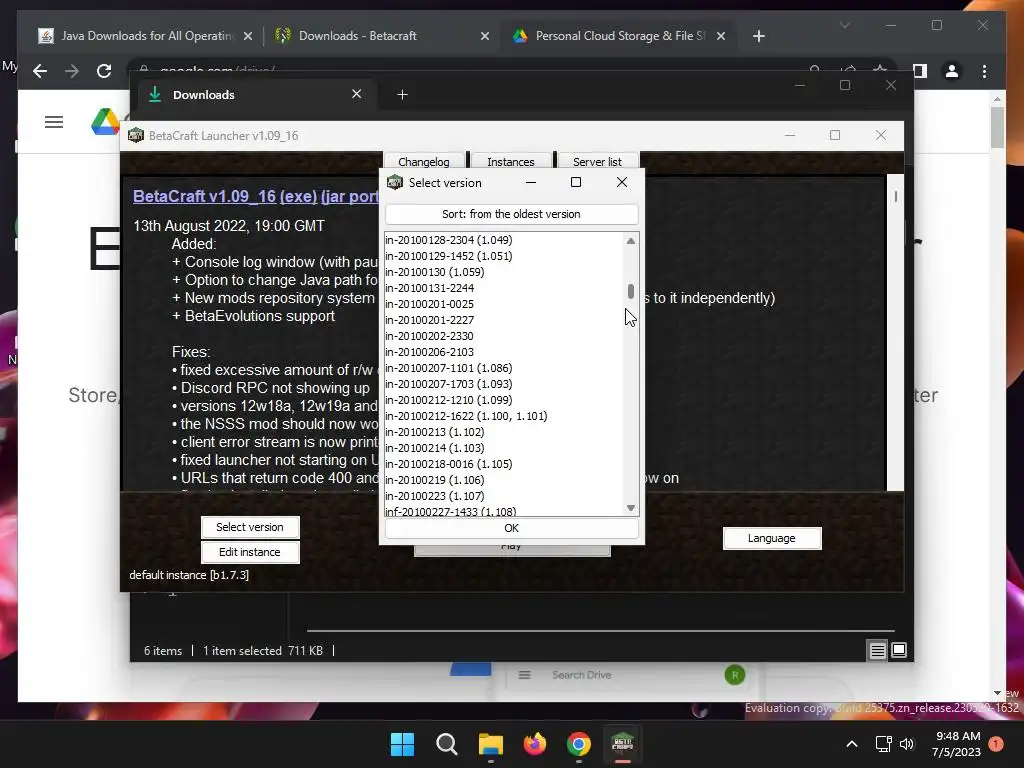Screen dimensions: 1024x768
Task: Open the Language button
Action: 772,538
